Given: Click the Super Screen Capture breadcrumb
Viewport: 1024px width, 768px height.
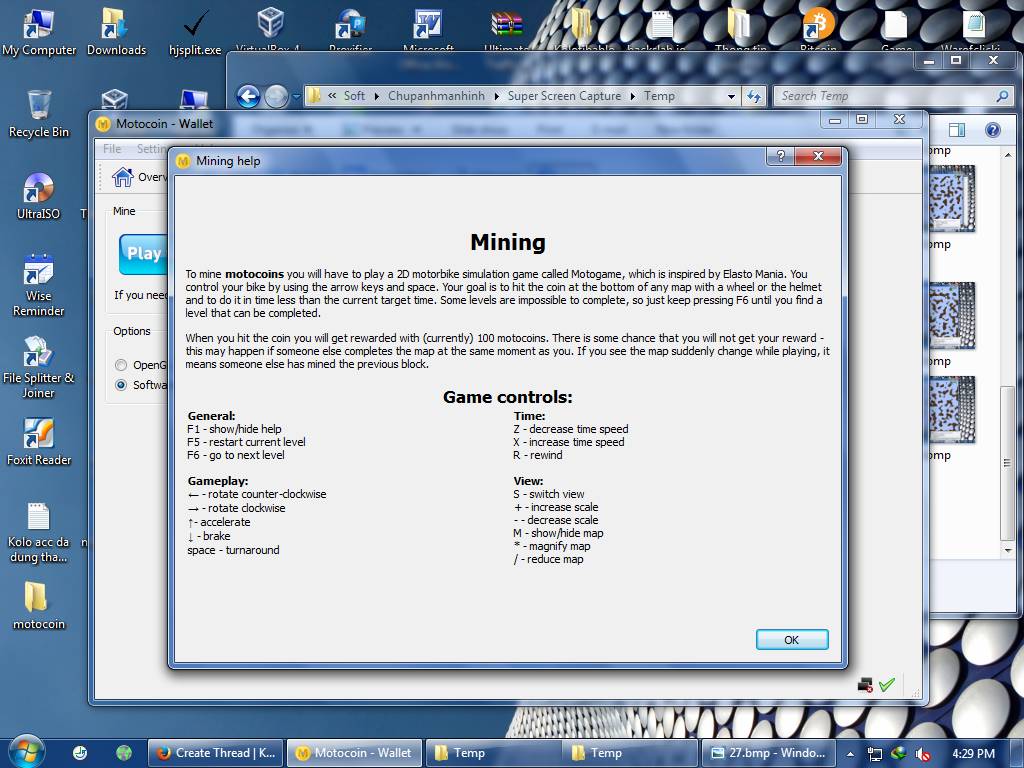Looking at the screenshot, I should 564,96.
